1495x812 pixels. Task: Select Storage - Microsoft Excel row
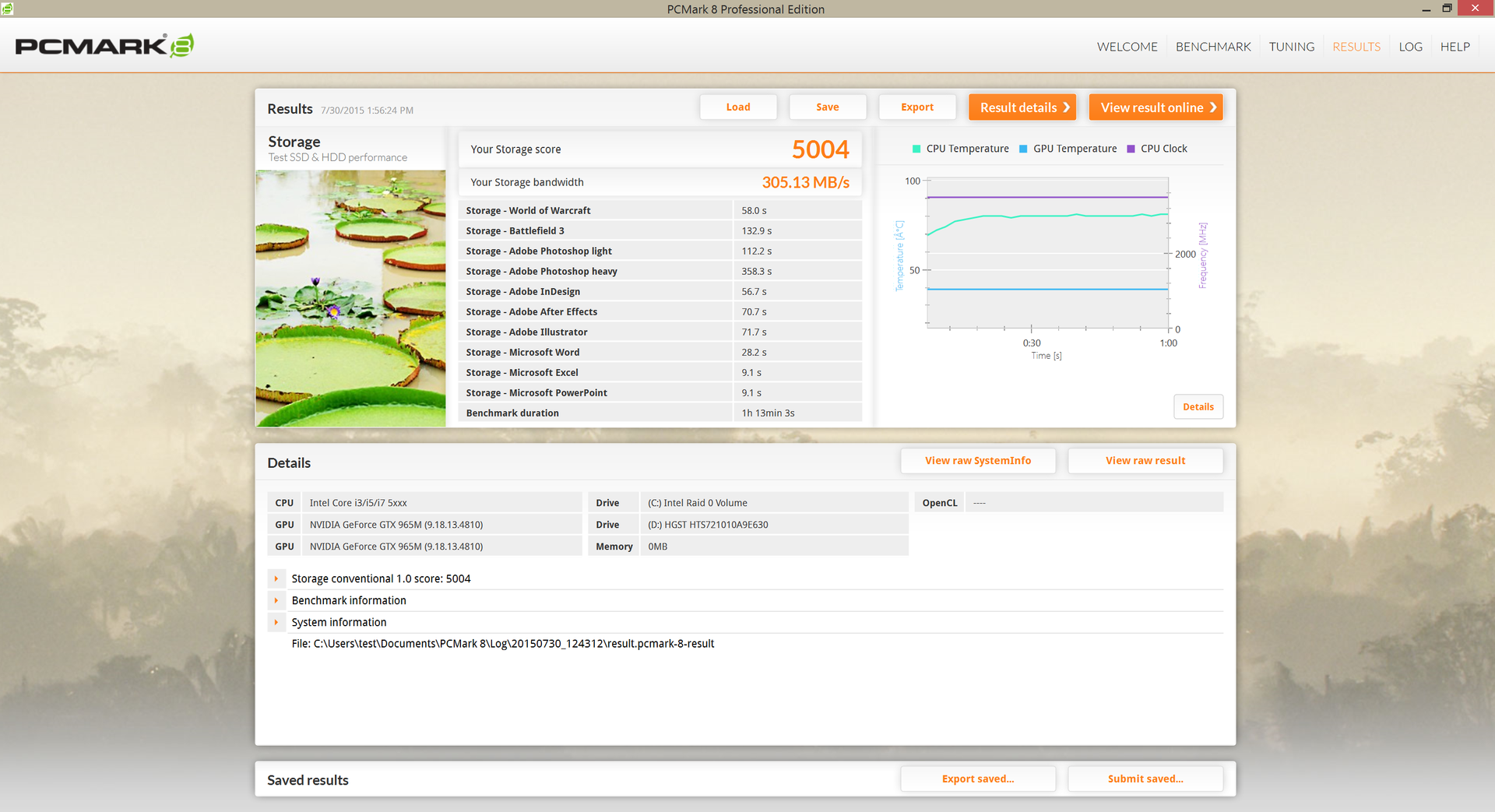(660, 373)
